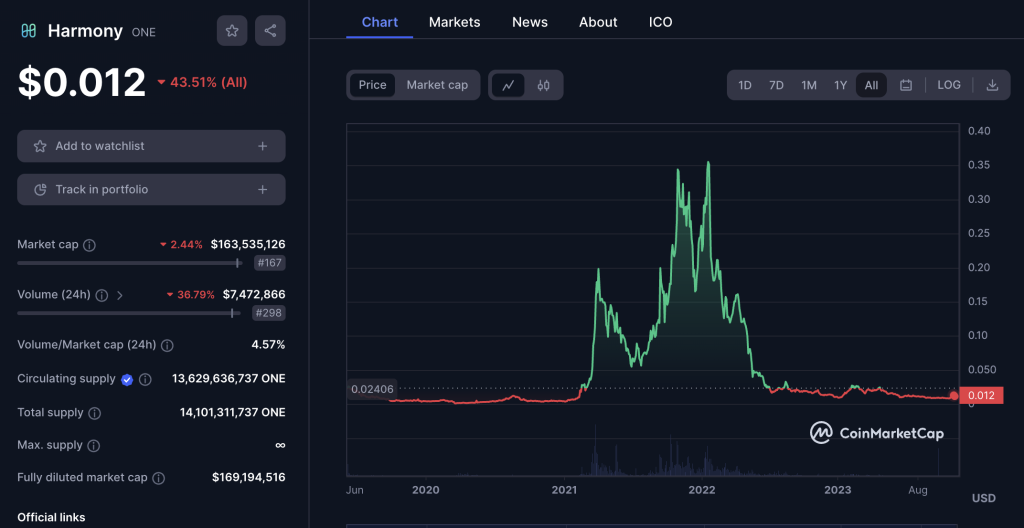Viewport: 1024px width, 528px height.
Task: Click the $0.012 price heading
Action: (x=82, y=82)
